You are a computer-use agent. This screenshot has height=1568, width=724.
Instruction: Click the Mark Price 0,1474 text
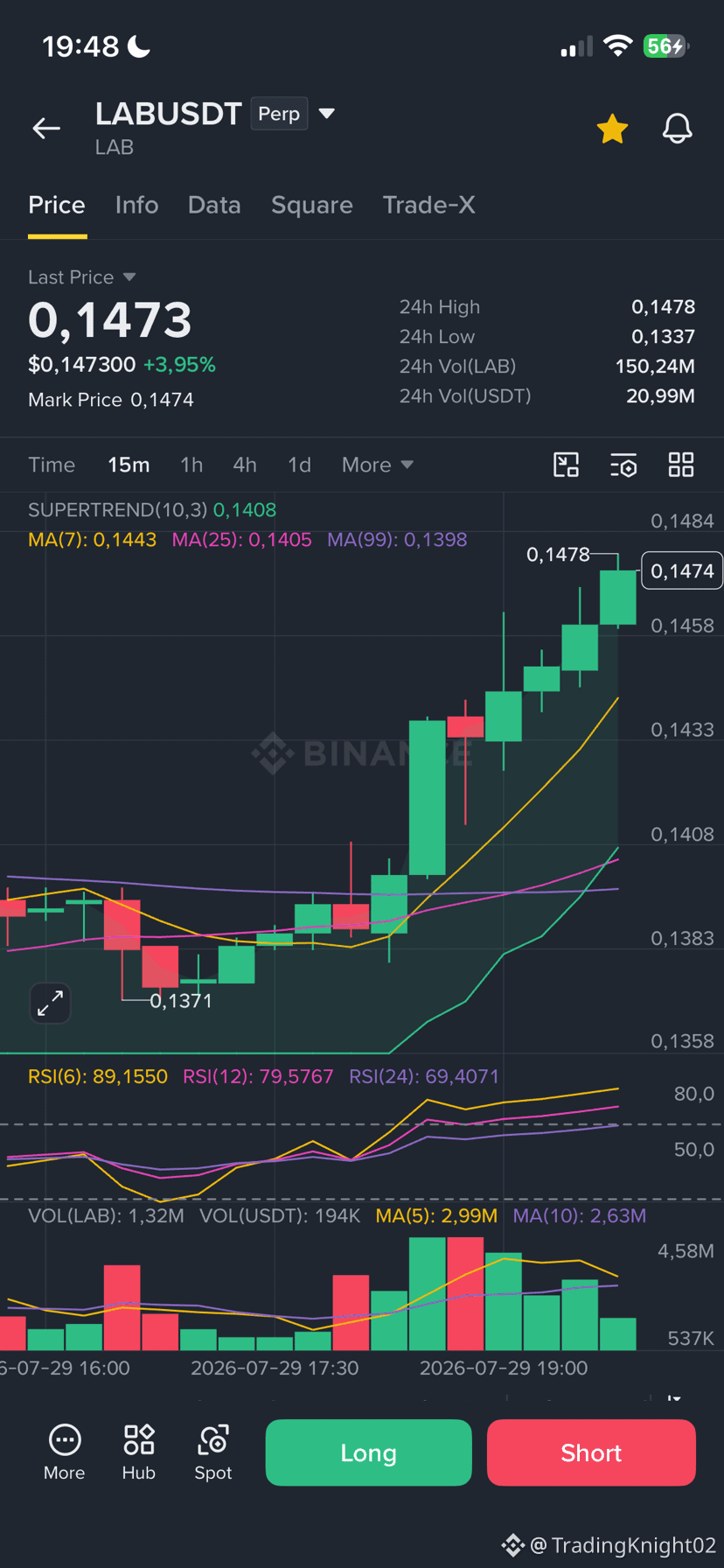click(x=111, y=400)
